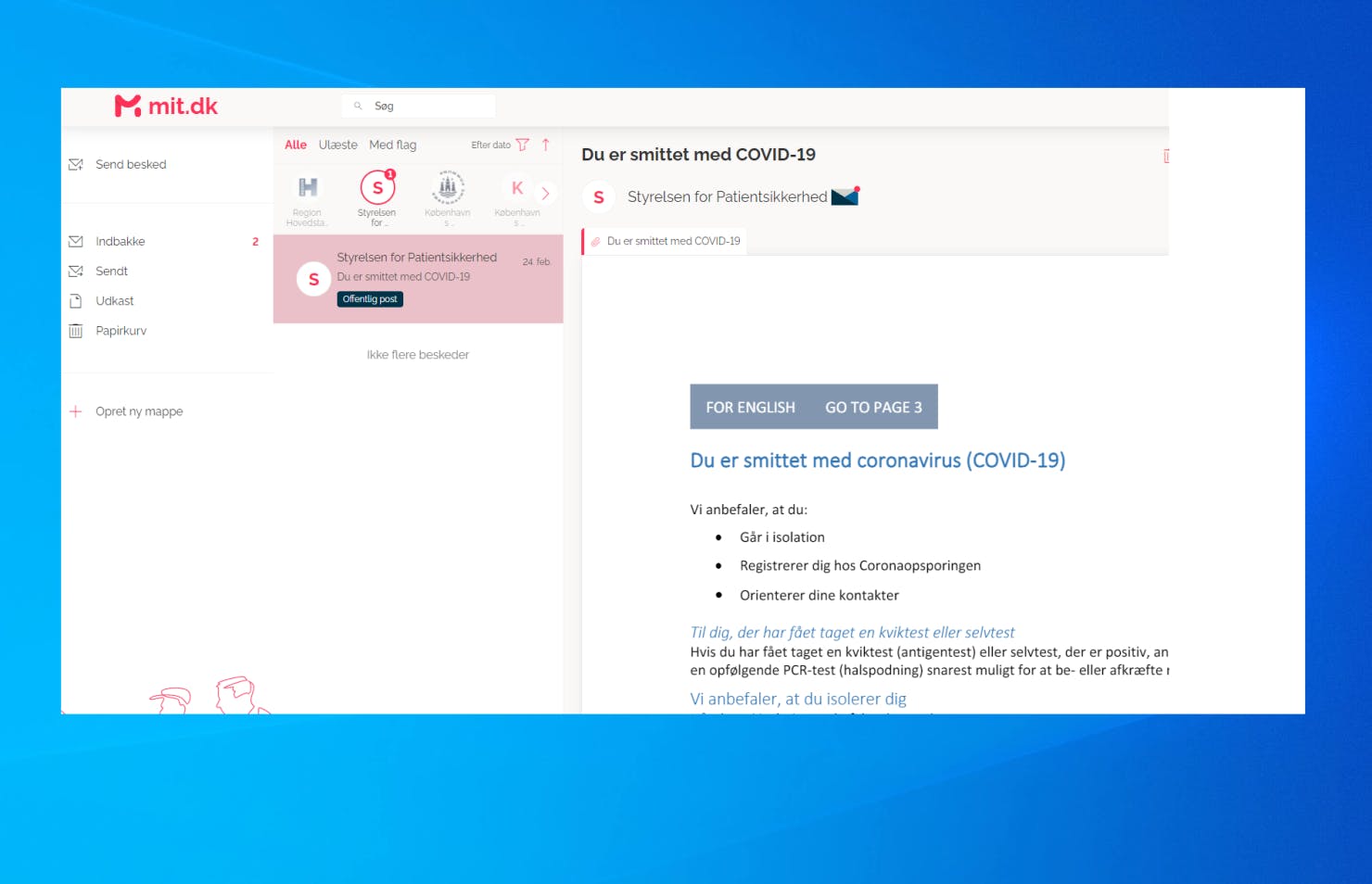Switch to the Med flag tab
This screenshot has width=1372, height=884.
[x=393, y=145]
